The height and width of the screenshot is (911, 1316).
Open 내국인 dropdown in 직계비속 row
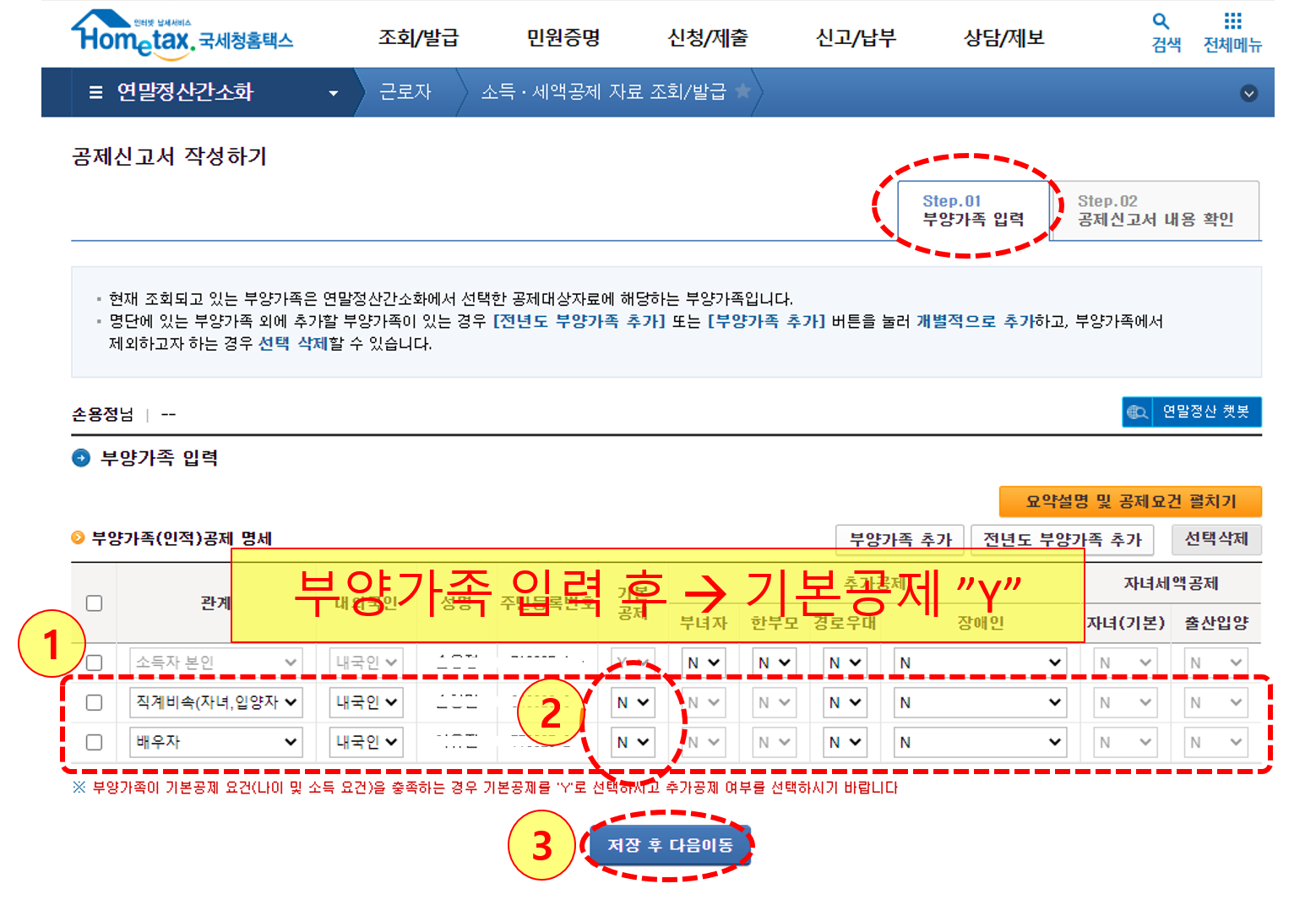pos(366,702)
